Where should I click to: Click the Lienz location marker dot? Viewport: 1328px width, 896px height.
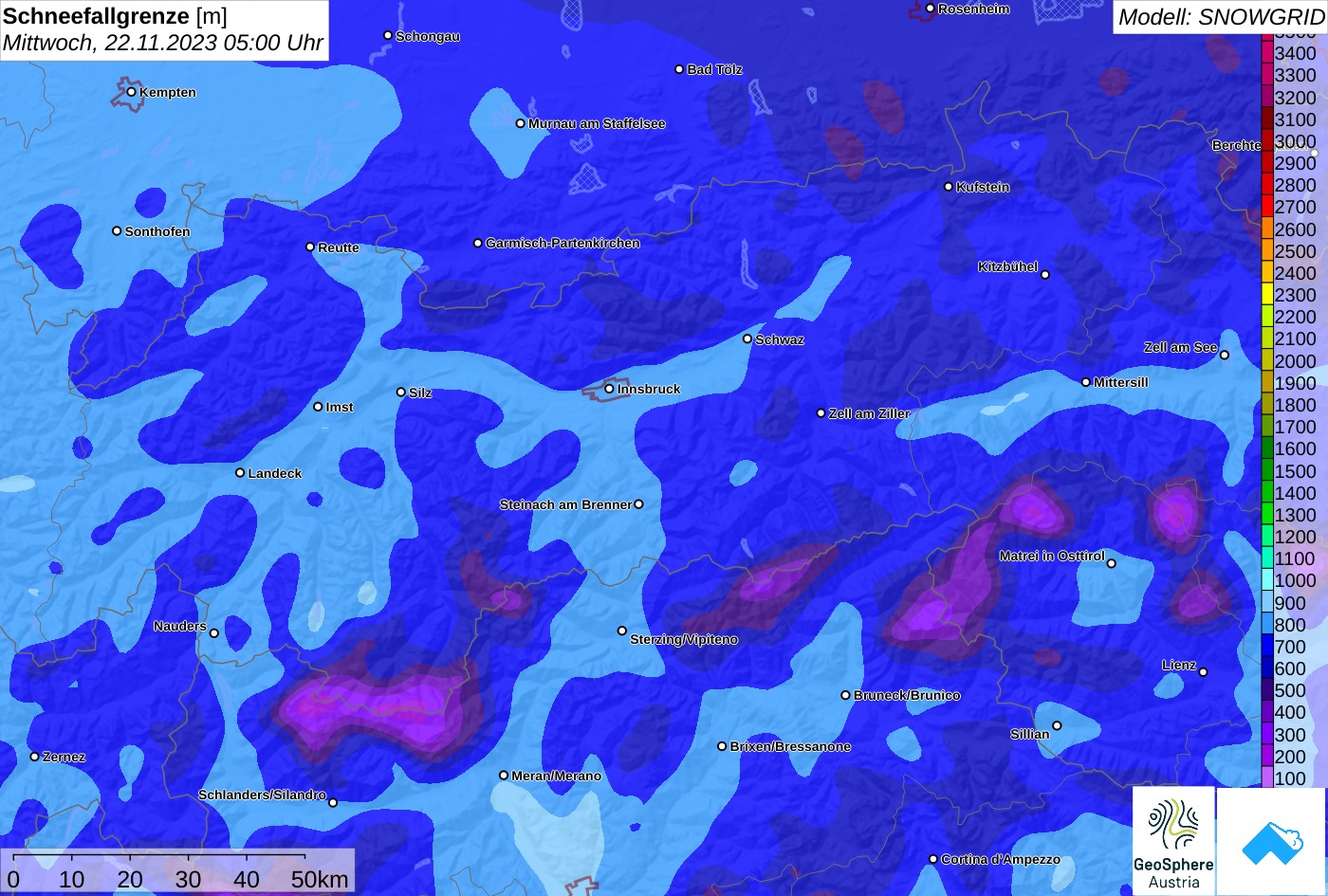point(1203,672)
